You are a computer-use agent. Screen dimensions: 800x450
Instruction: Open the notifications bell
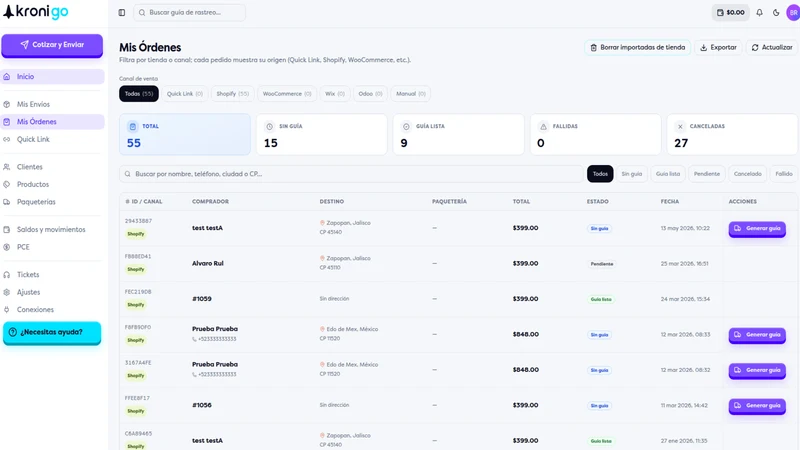click(x=759, y=12)
